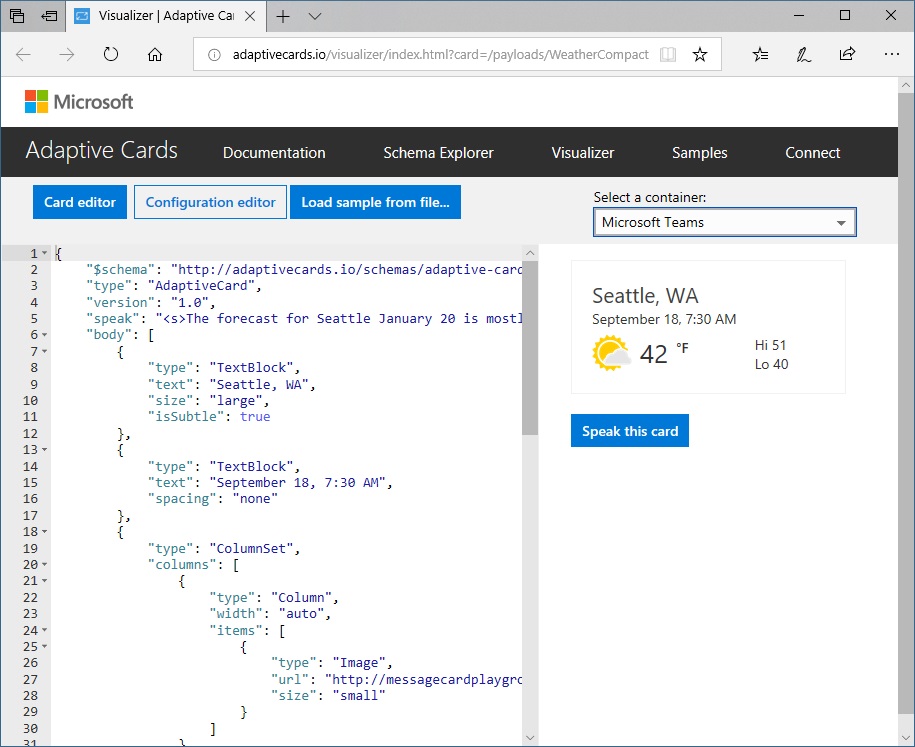The image size is (915, 747).
Task: Click the add notes pen icon
Action: coord(804,55)
